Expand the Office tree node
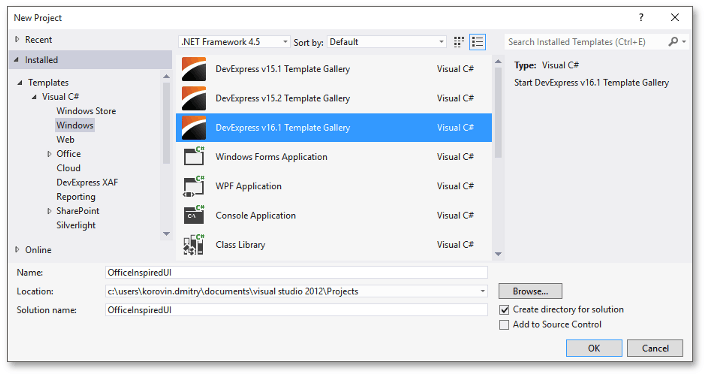This screenshot has height=376, width=706. [49, 154]
